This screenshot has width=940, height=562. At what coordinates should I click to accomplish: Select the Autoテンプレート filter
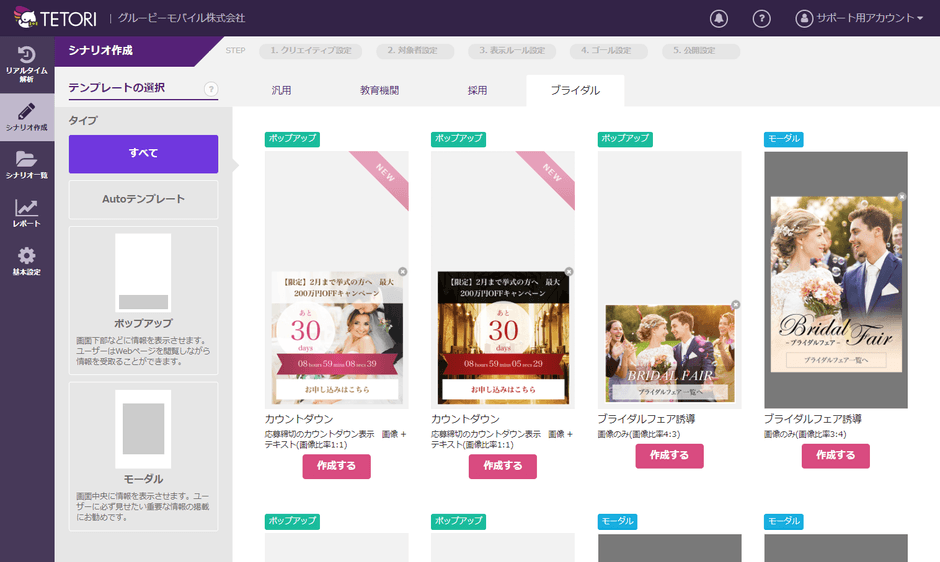[143, 199]
